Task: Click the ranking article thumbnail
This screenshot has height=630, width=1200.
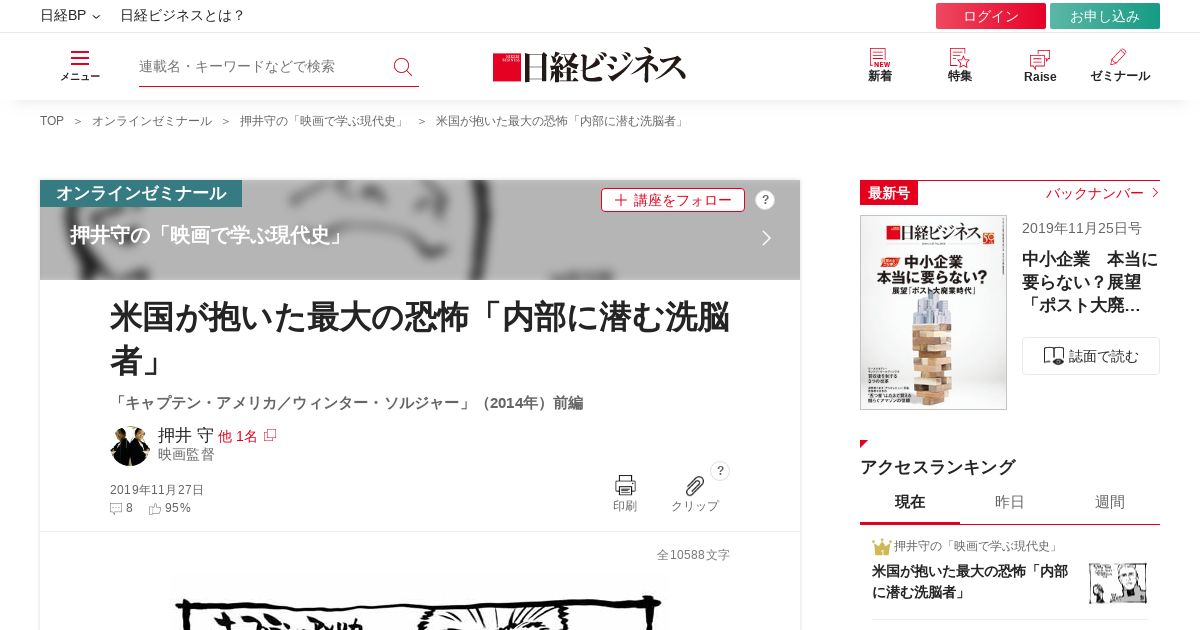Action: coord(1118,583)
